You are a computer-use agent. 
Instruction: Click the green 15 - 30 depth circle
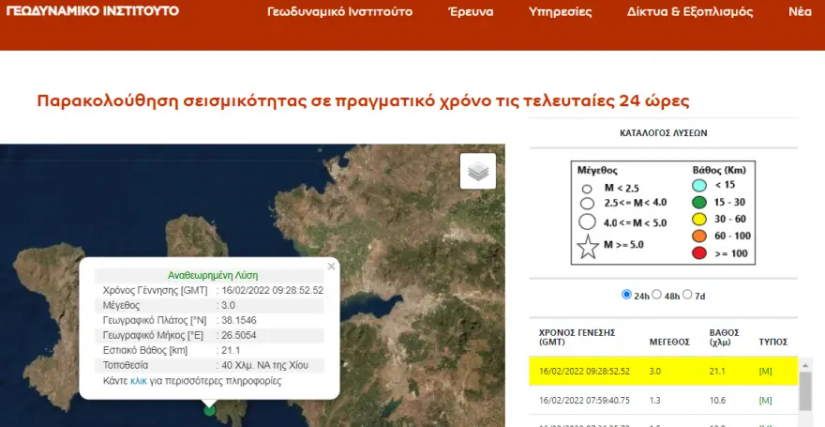700,202
